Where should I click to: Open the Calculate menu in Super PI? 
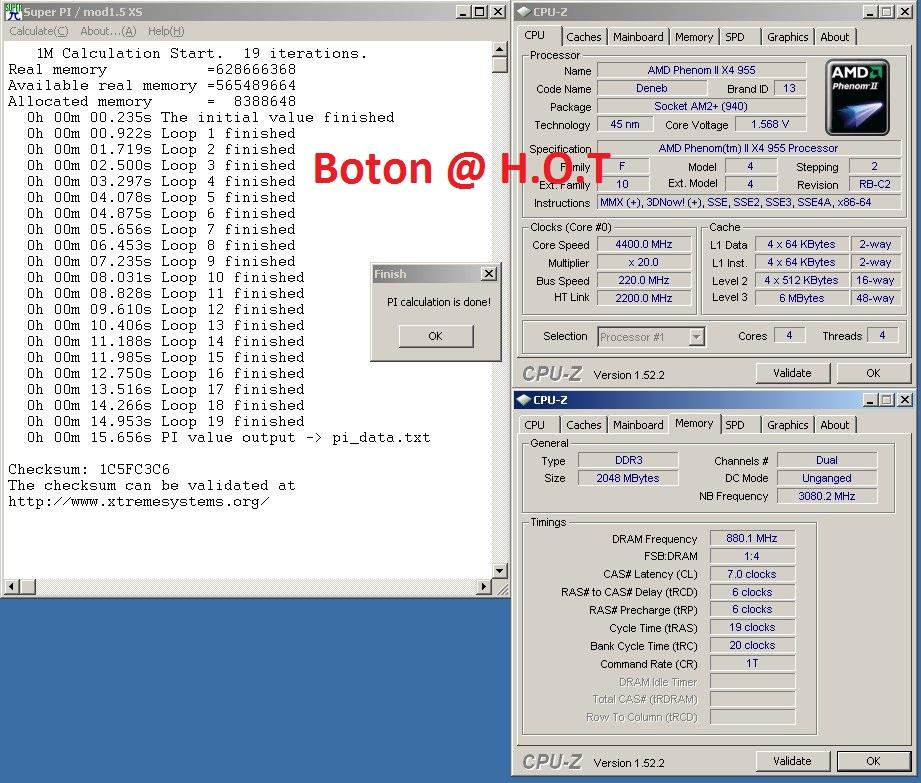pos(39,31)
